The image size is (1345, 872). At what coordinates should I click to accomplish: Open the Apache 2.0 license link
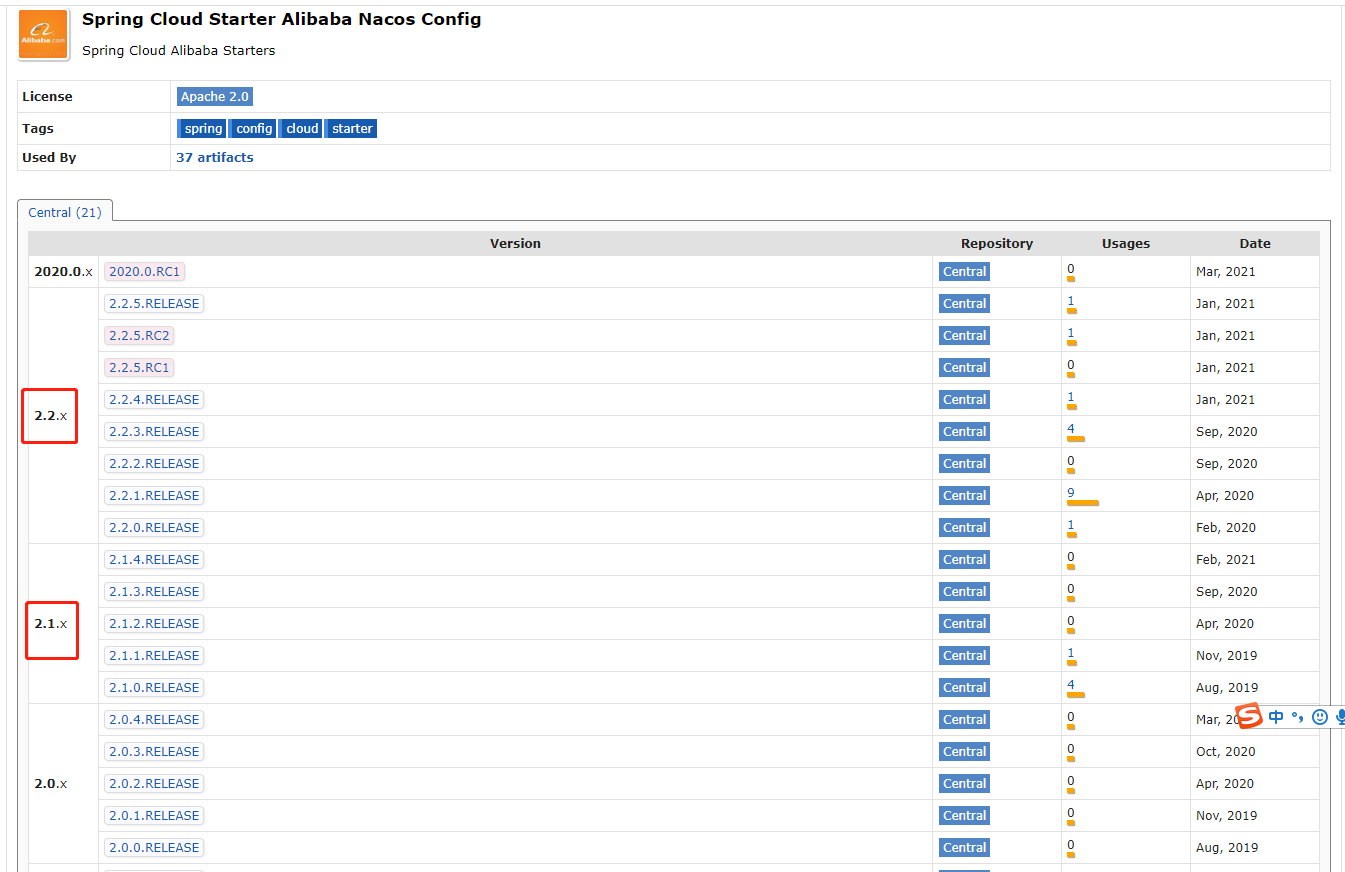coord(215,97)
